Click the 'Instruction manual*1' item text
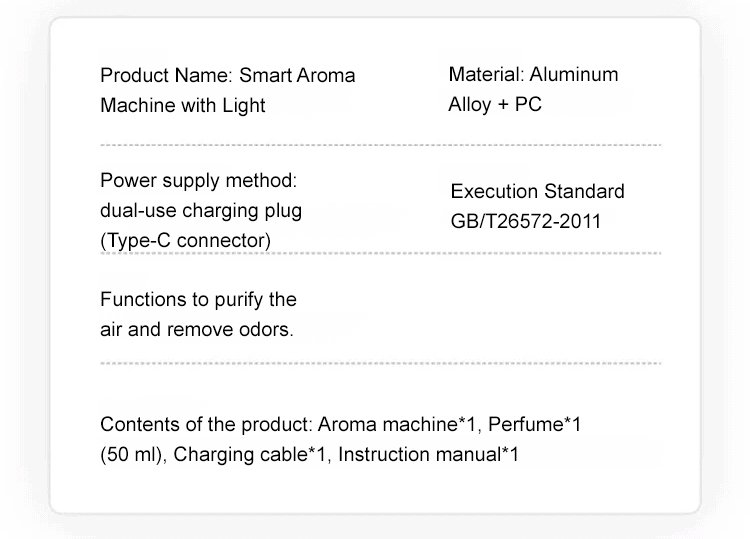The width and height of the screenshot is (750, 539). click(x=429, y=455)
